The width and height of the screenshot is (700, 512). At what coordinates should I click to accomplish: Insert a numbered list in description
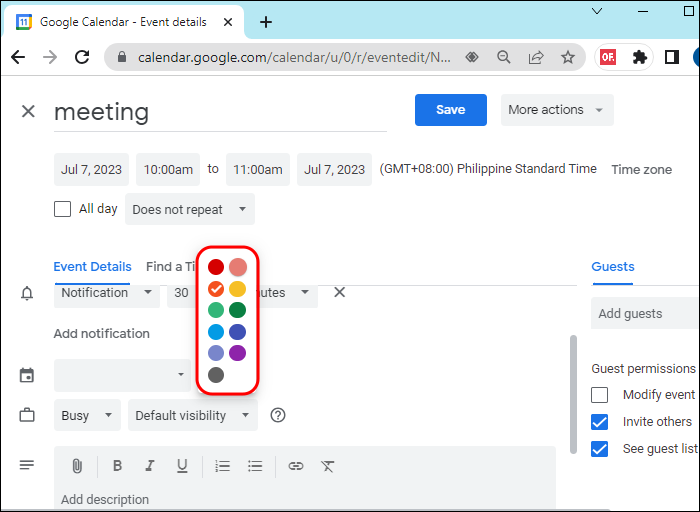click(223, 466)
